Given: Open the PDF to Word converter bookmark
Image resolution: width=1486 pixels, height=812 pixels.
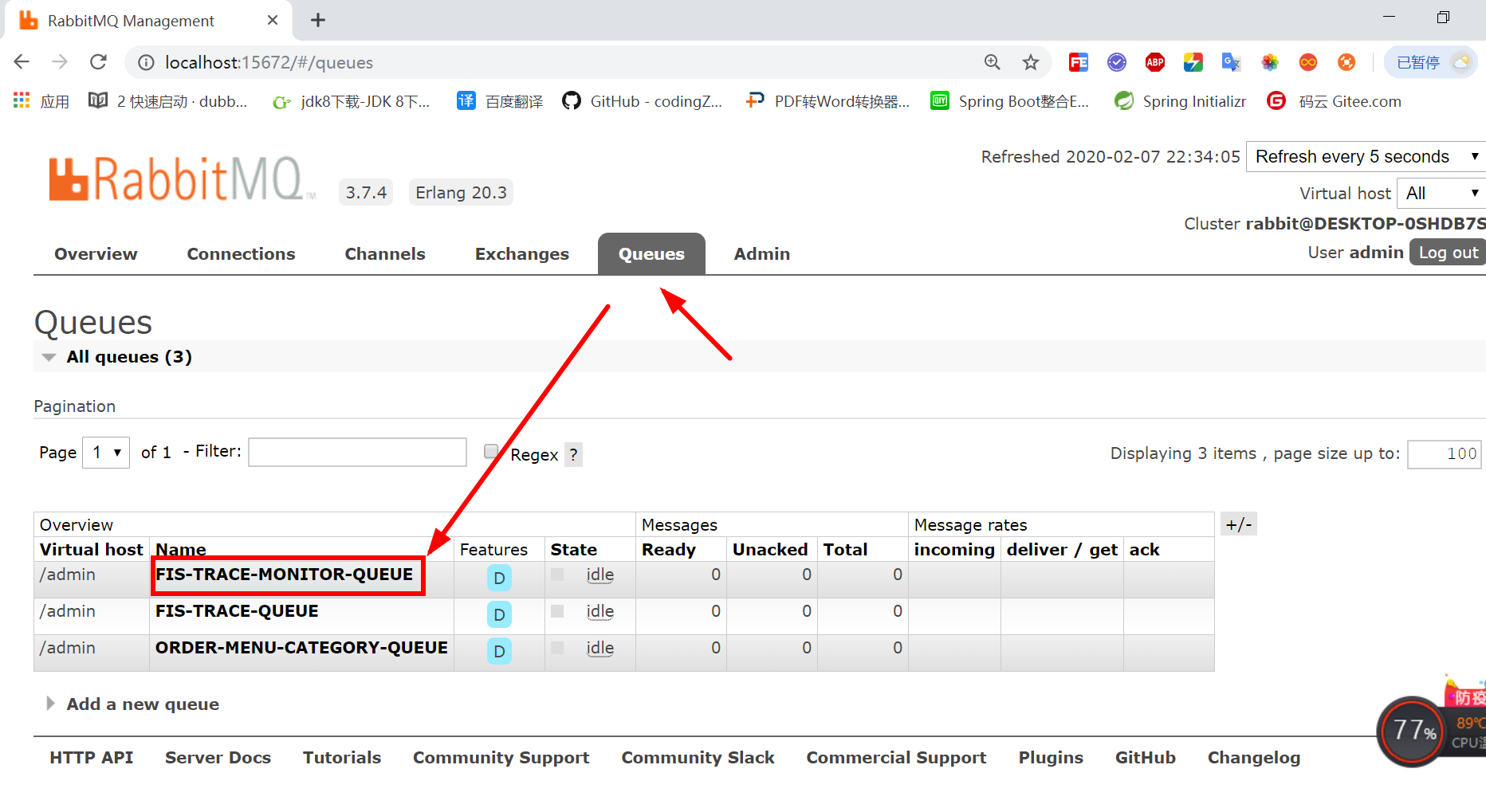Looking at the screenshot, I should [x=828, y=101].
